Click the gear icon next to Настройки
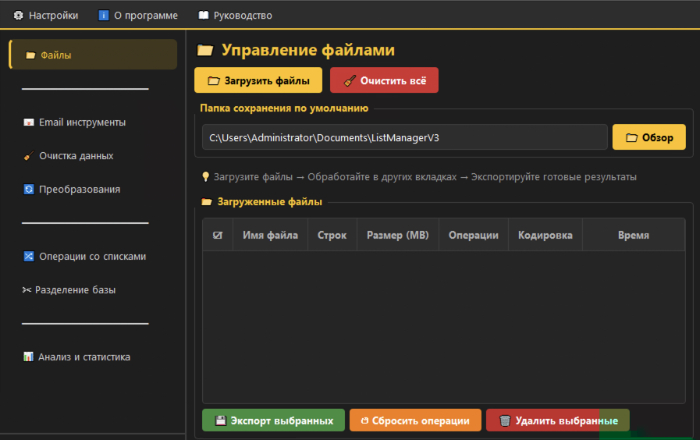Viewport: 700px width, 440px height. 18,16
